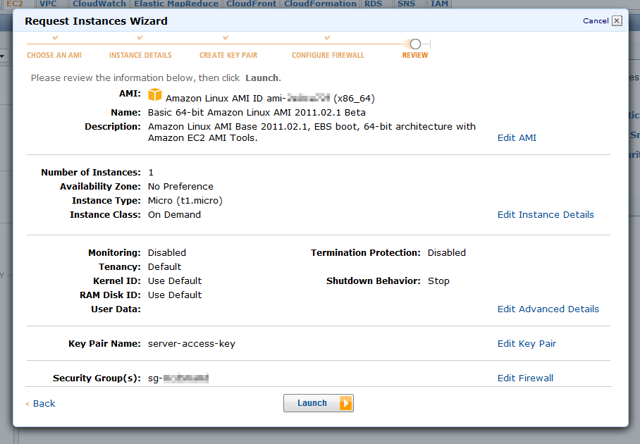This screenshot has height=444, width=640.
Task: Click the Launch button
Action: click(x=318, y=403)
